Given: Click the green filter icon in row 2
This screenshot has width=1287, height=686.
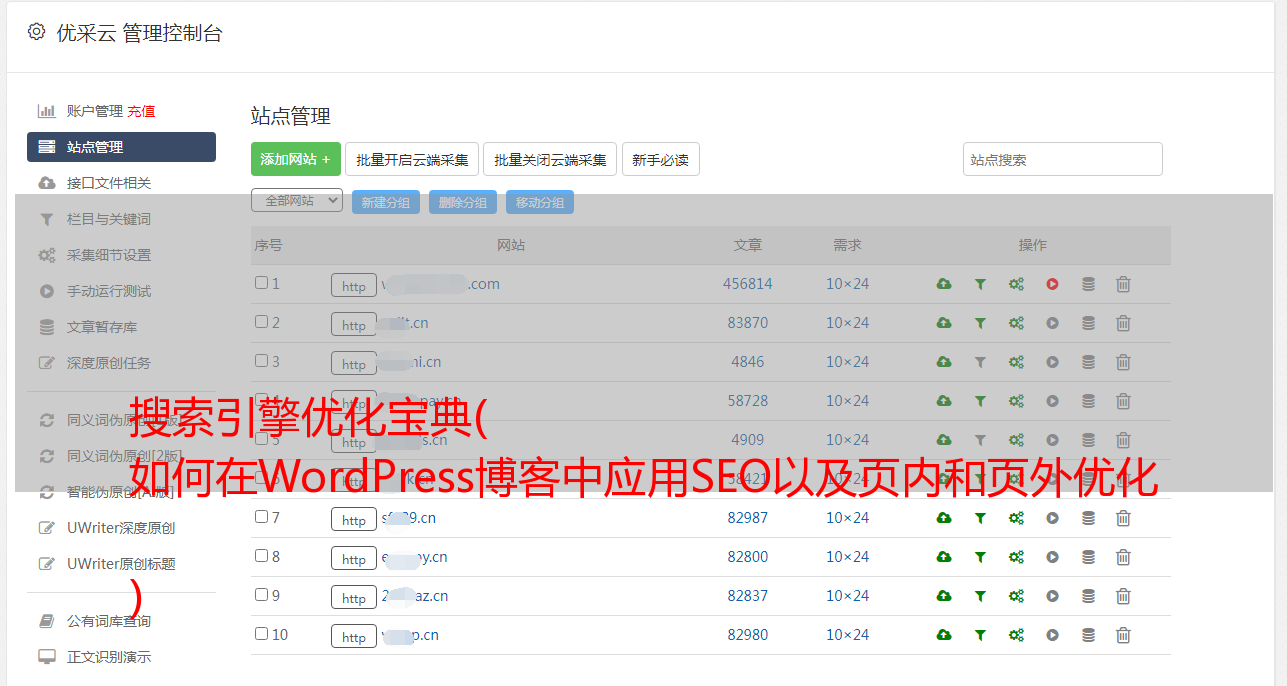Looking at the screenshot, I should (x=980, y=323).
